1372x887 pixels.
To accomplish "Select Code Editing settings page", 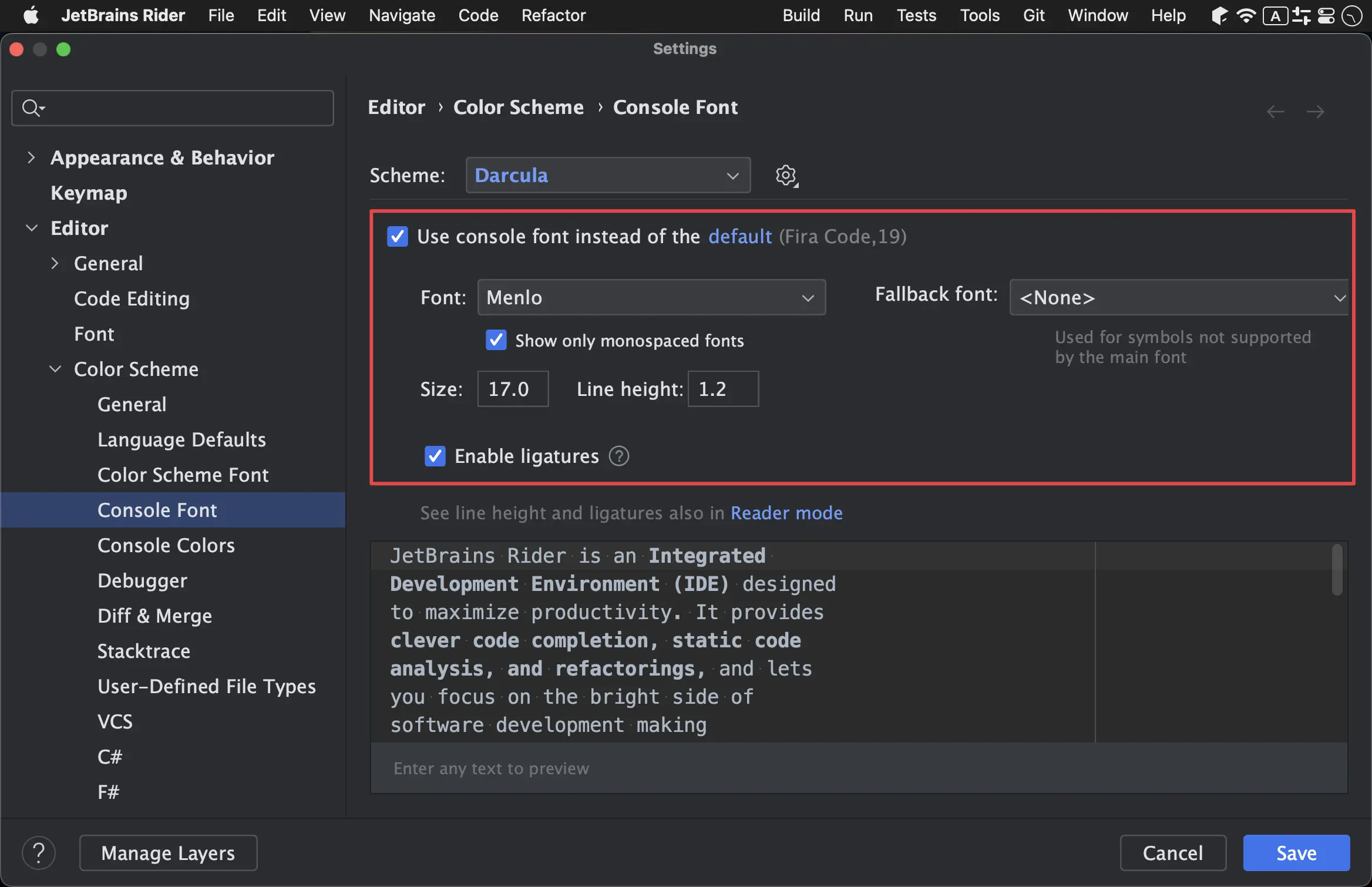I will [x=132, y=298].
